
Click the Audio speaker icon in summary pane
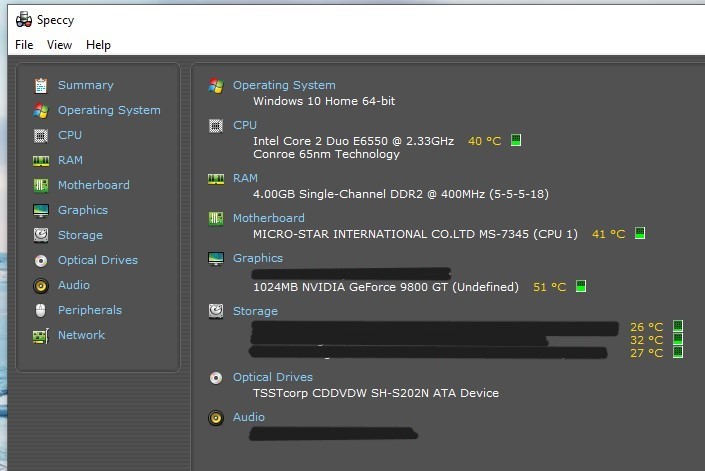[216, 418]
